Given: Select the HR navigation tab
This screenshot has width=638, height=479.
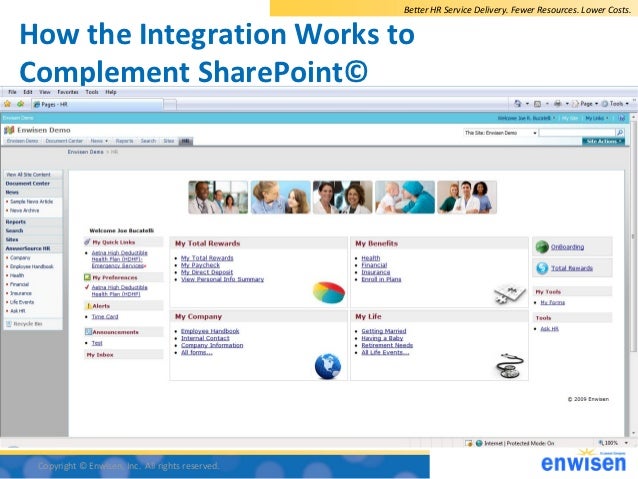Looking at the screenshot, I should point(185,141).
